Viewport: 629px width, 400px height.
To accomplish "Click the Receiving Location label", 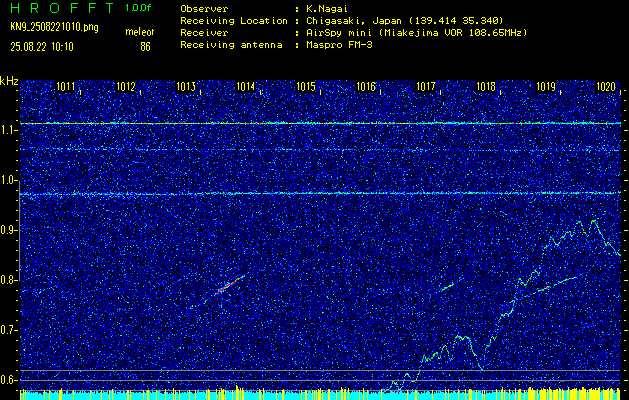I will 234,21.
